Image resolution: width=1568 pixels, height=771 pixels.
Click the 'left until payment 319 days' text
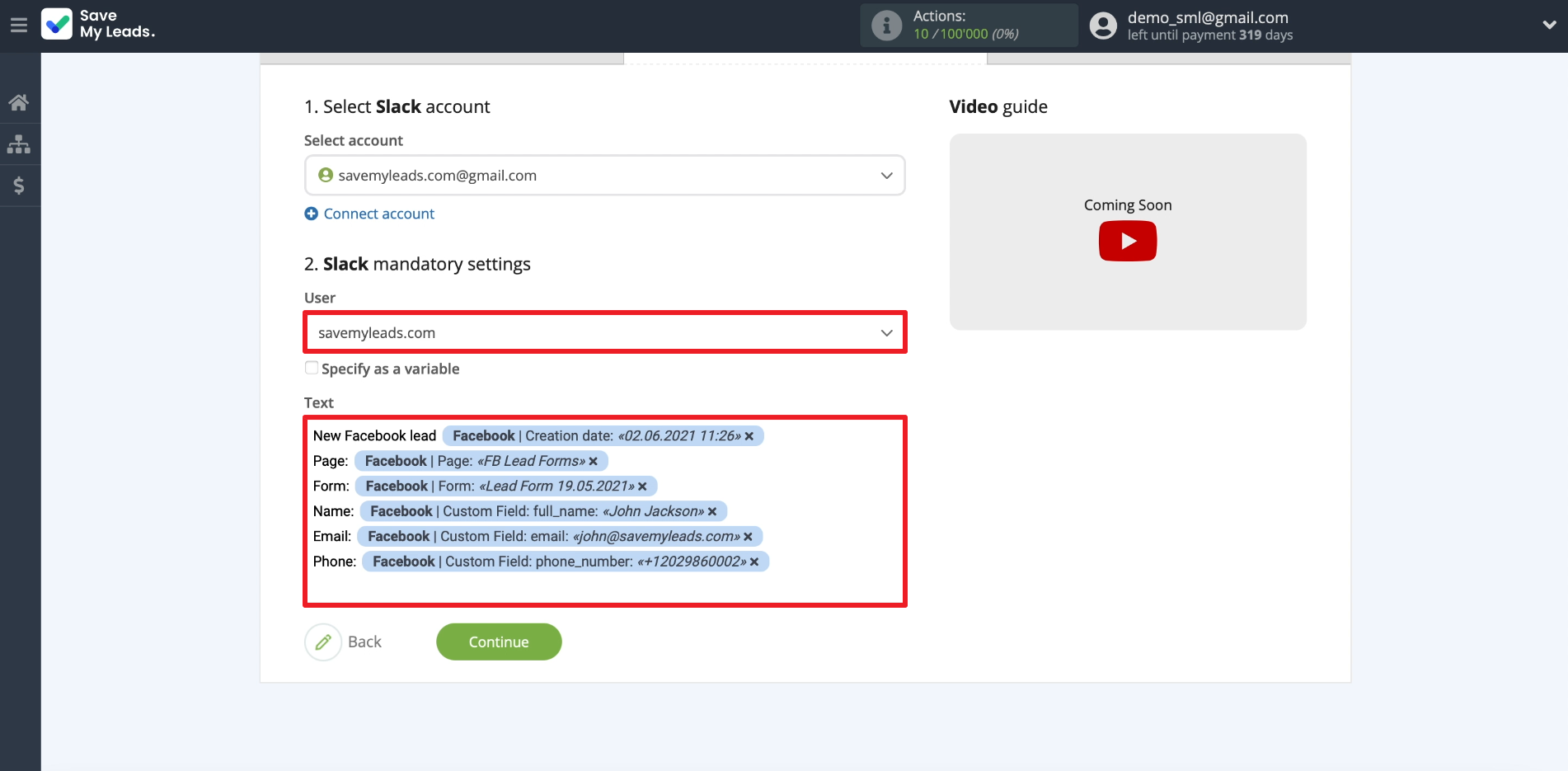pyautogui.click(x=1209, y=35)
